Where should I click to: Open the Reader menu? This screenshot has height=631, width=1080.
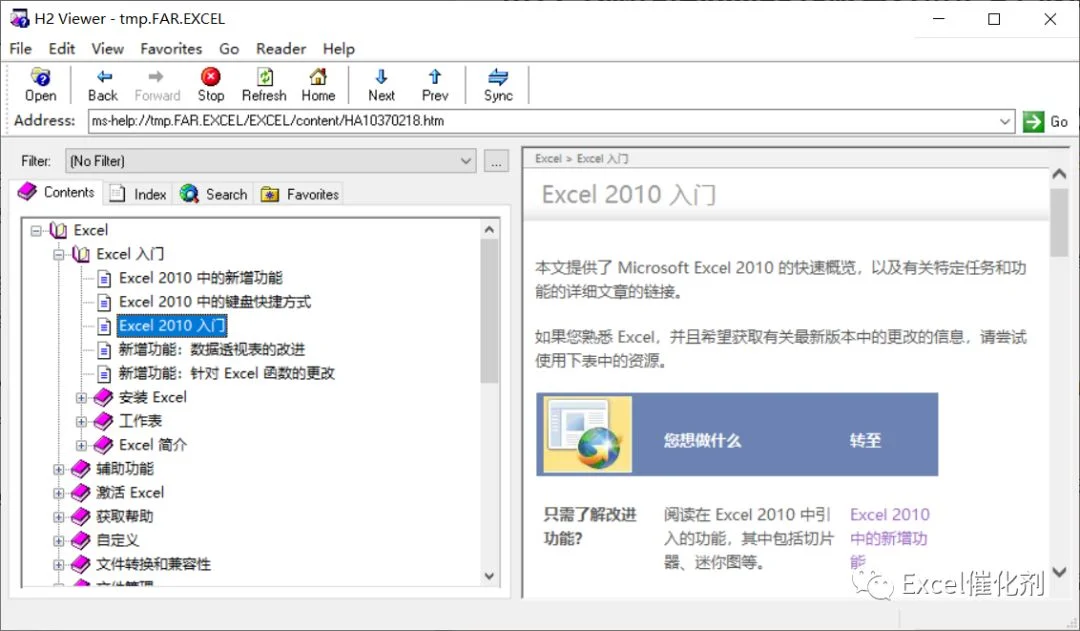(x=281, y=49)
